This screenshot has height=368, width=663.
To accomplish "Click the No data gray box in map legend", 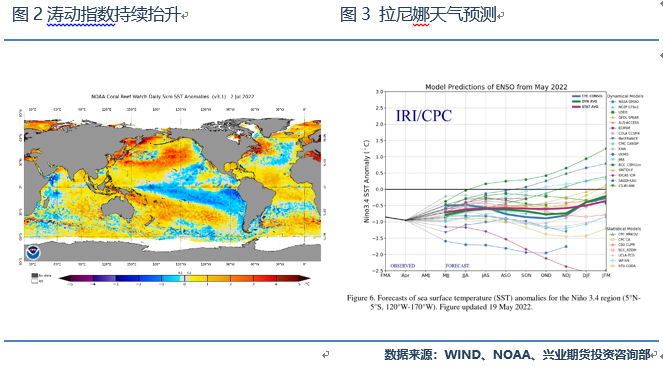I will click(35, 275).
